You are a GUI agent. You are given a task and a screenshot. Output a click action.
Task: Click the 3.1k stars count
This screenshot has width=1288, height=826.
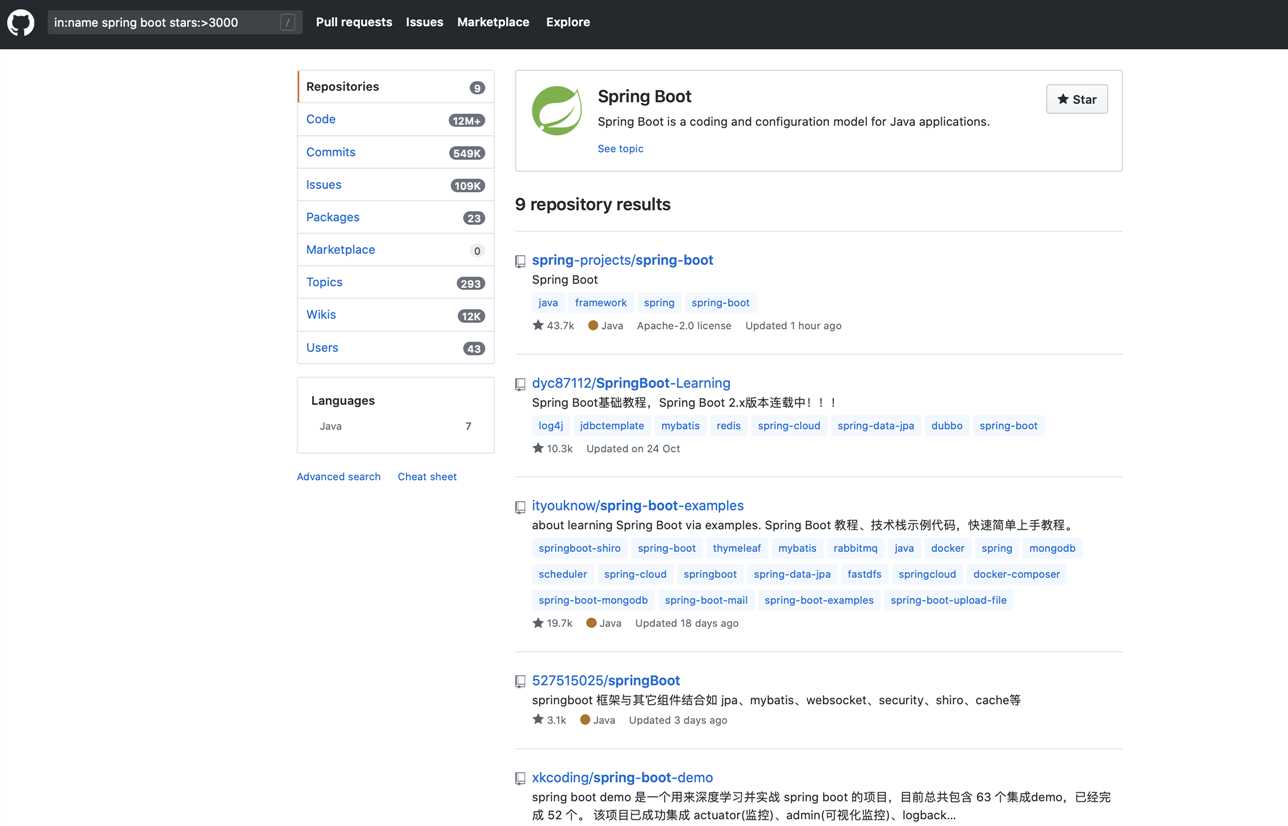549,720
